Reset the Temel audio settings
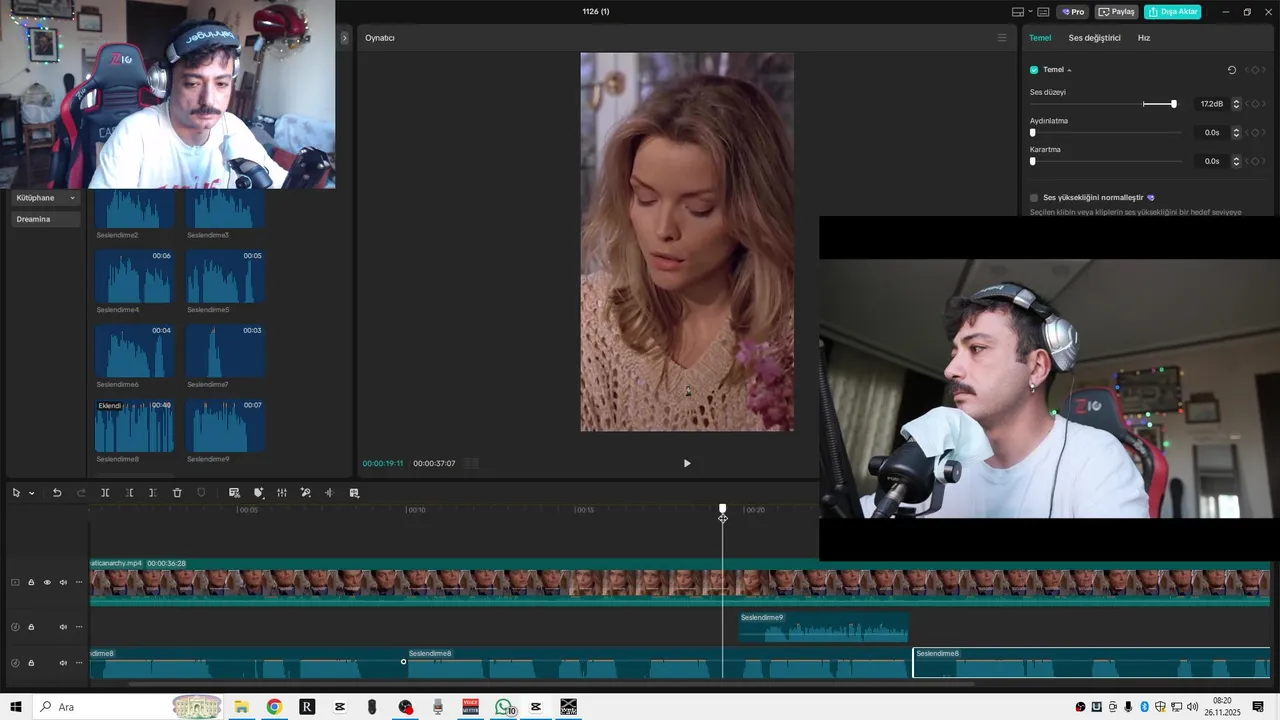The width and height of the screenshot is (1280, 720). click(x=1231, y=70)
